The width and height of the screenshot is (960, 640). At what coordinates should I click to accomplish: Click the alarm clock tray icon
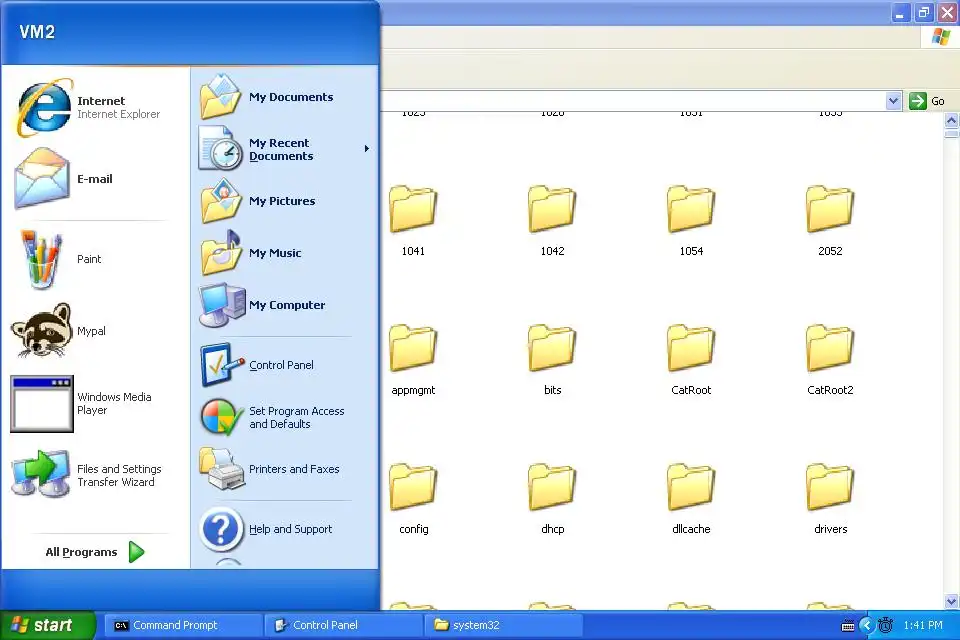tap(885, 625)
